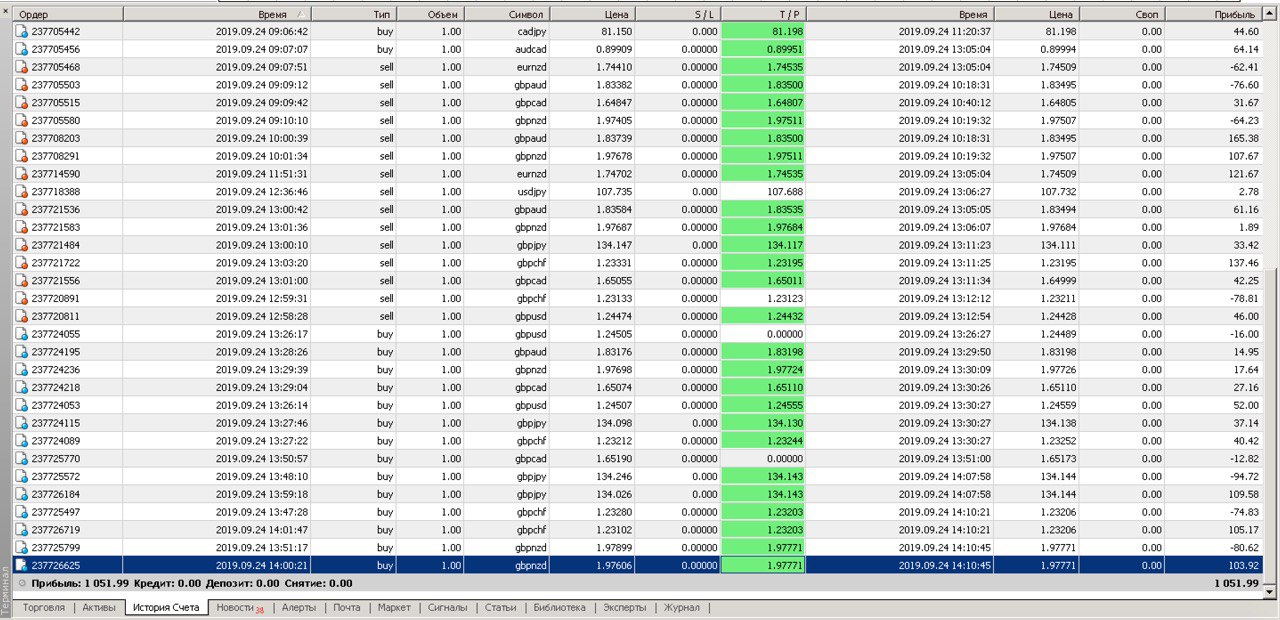The image size is (1280, 620).
Task: Click the icon beside order 237726184
Action: click(x=21, y=494)
